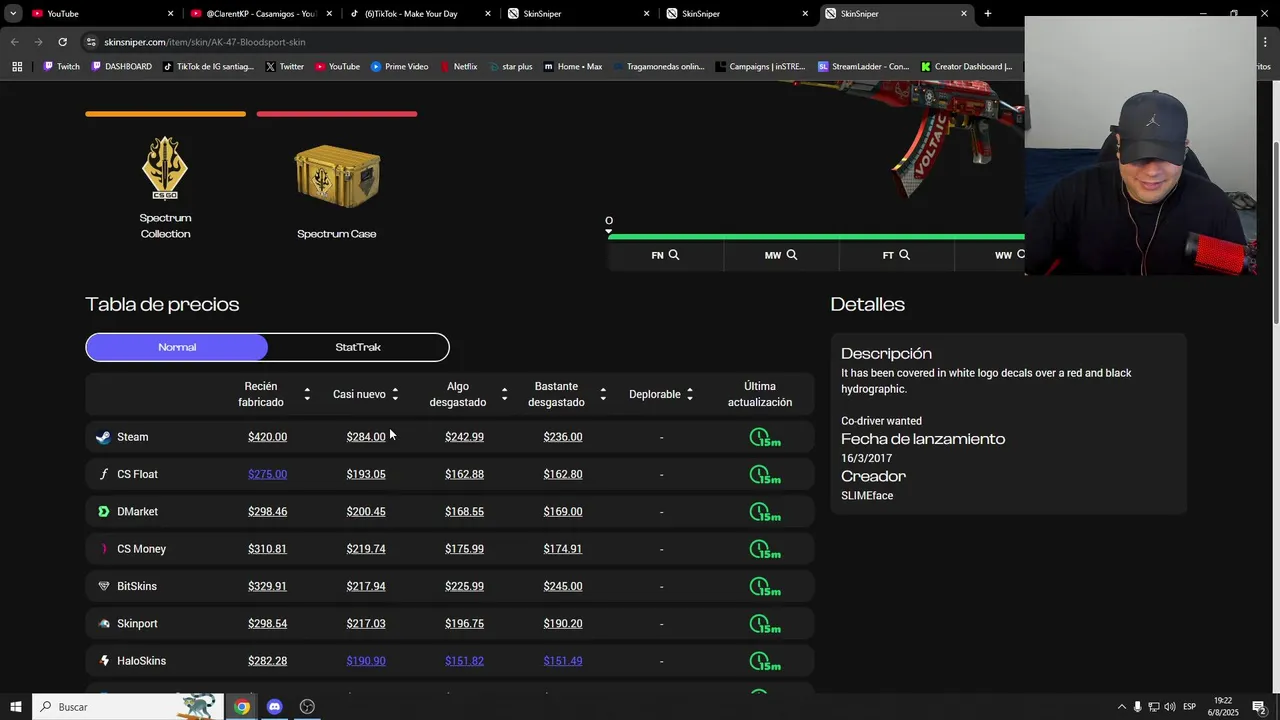Click the ESP language indicator
Viewport: 1280px width, 720px height.
click(1189, 707)
